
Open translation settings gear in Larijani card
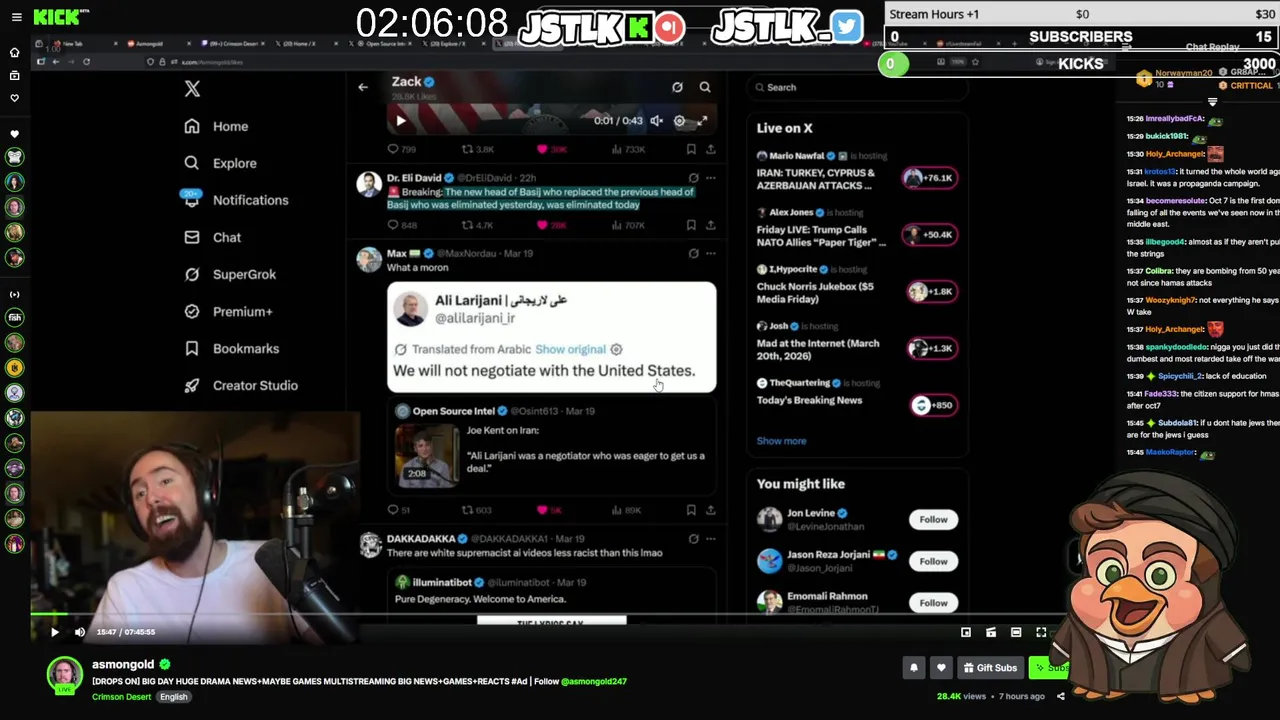coord(616,349)
